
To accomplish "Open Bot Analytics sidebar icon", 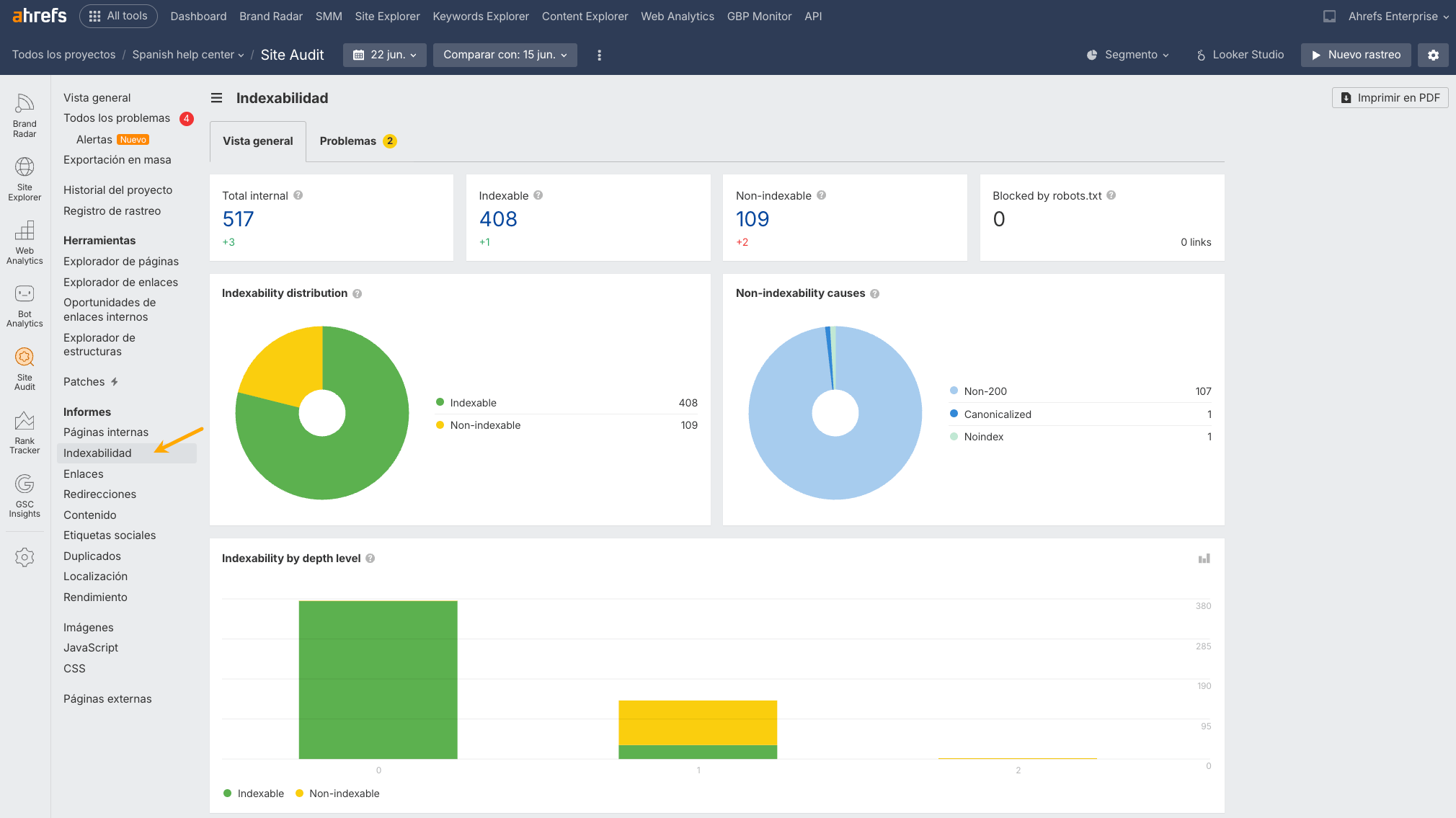I will (25, 306).
